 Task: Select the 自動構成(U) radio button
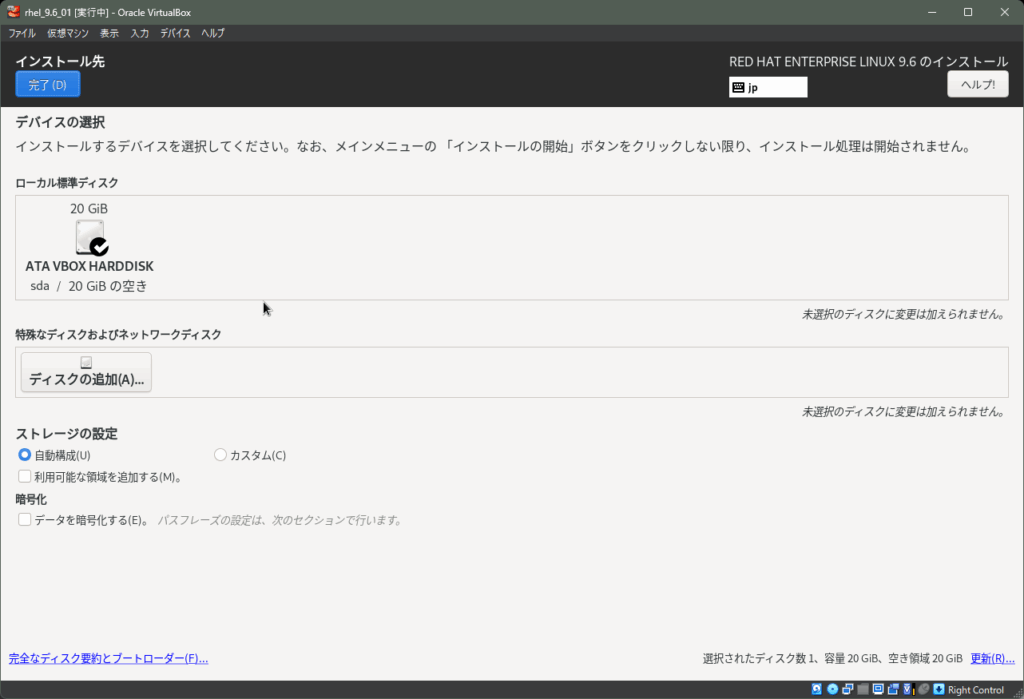[25, 455]
